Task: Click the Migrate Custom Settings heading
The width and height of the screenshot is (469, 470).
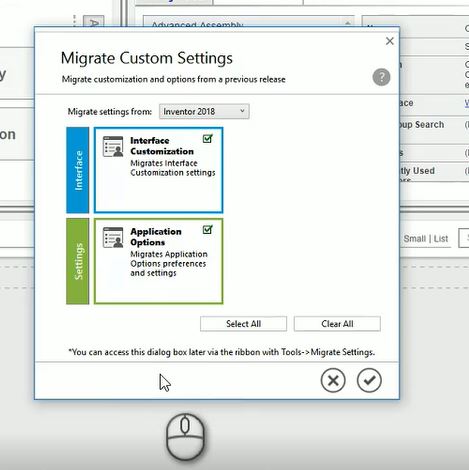Action: click(x=147, y=58)
